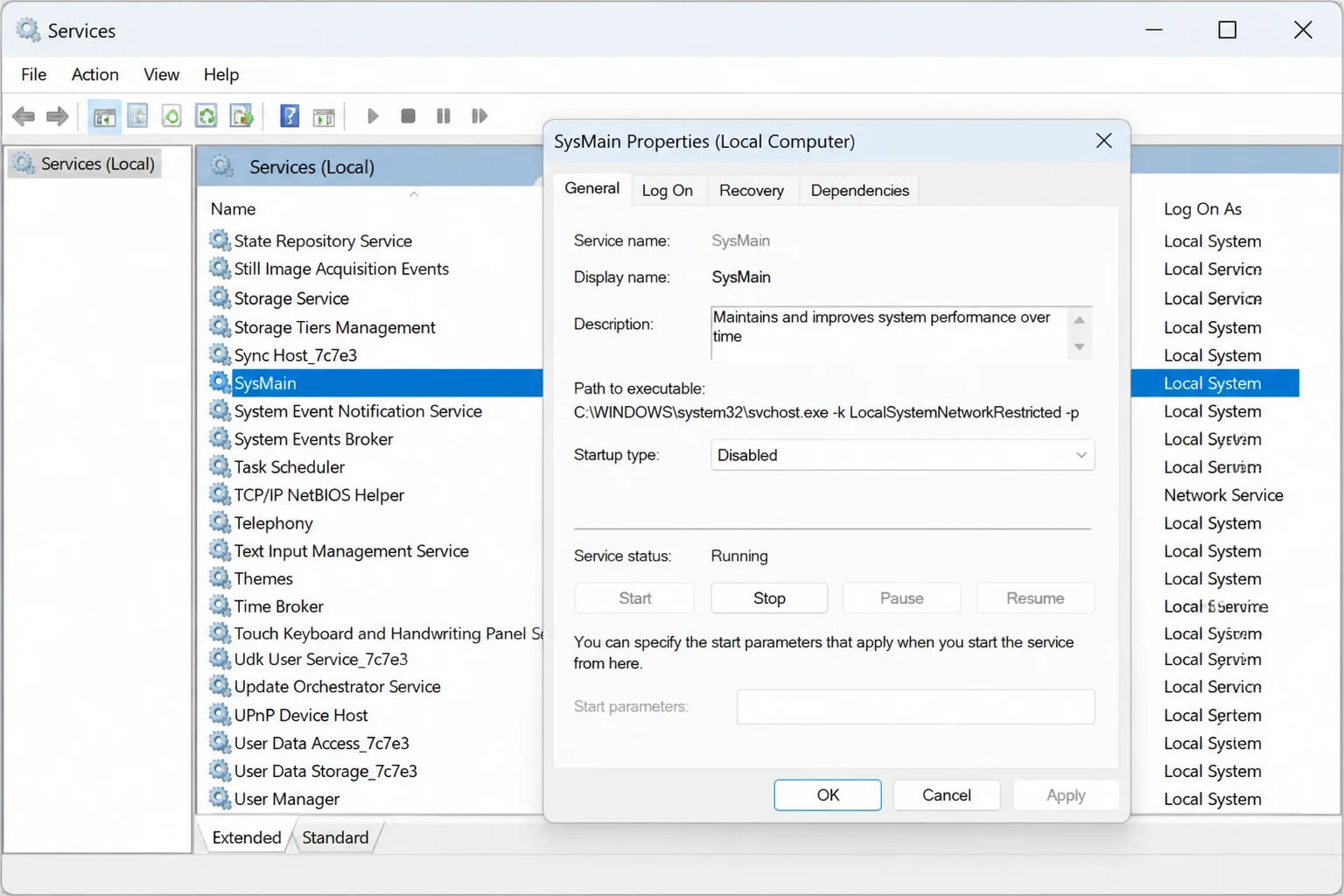
Task: Switch to the Dependencies tab
Action: [859, 190]
